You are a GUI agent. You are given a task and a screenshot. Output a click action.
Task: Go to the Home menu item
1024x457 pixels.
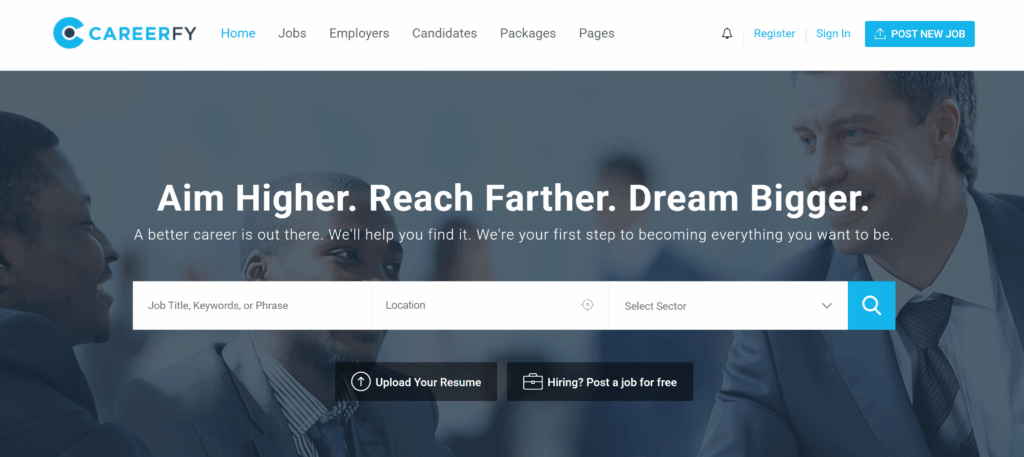pyautogui.click(x=238, y=33)
